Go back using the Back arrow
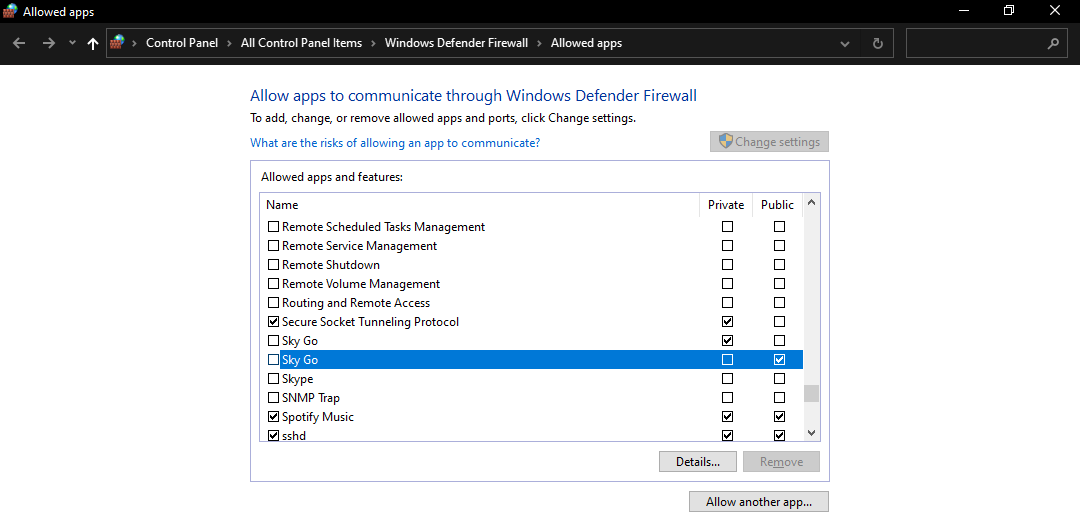Screen dimensions: 1080x525 pyautogui.click(x=19, y=44)
